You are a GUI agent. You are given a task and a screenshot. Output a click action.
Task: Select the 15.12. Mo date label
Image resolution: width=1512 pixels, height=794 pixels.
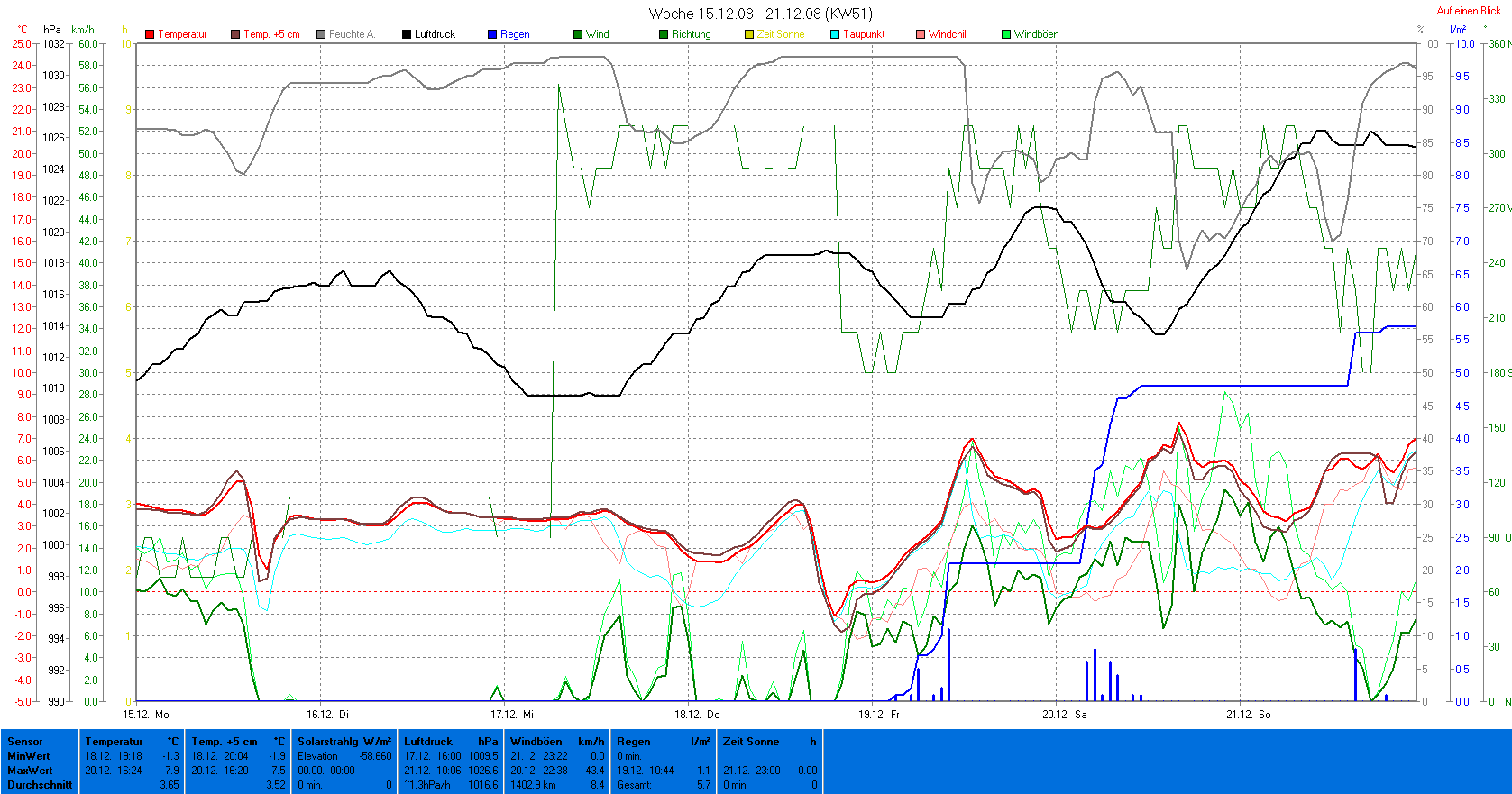pyautogui.click(x=146, y=714)
